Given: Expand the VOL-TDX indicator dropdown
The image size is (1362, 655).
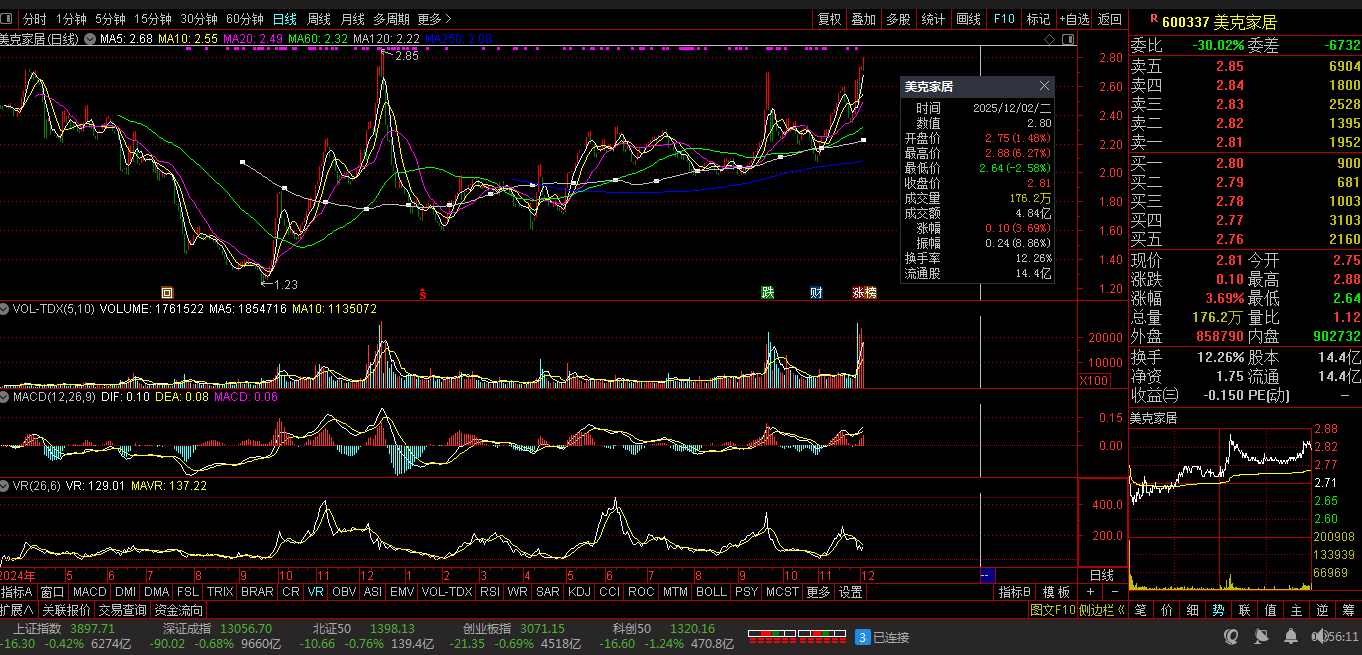Looking at the screenshot, I should pyautogui.click(x=6, y=309).
